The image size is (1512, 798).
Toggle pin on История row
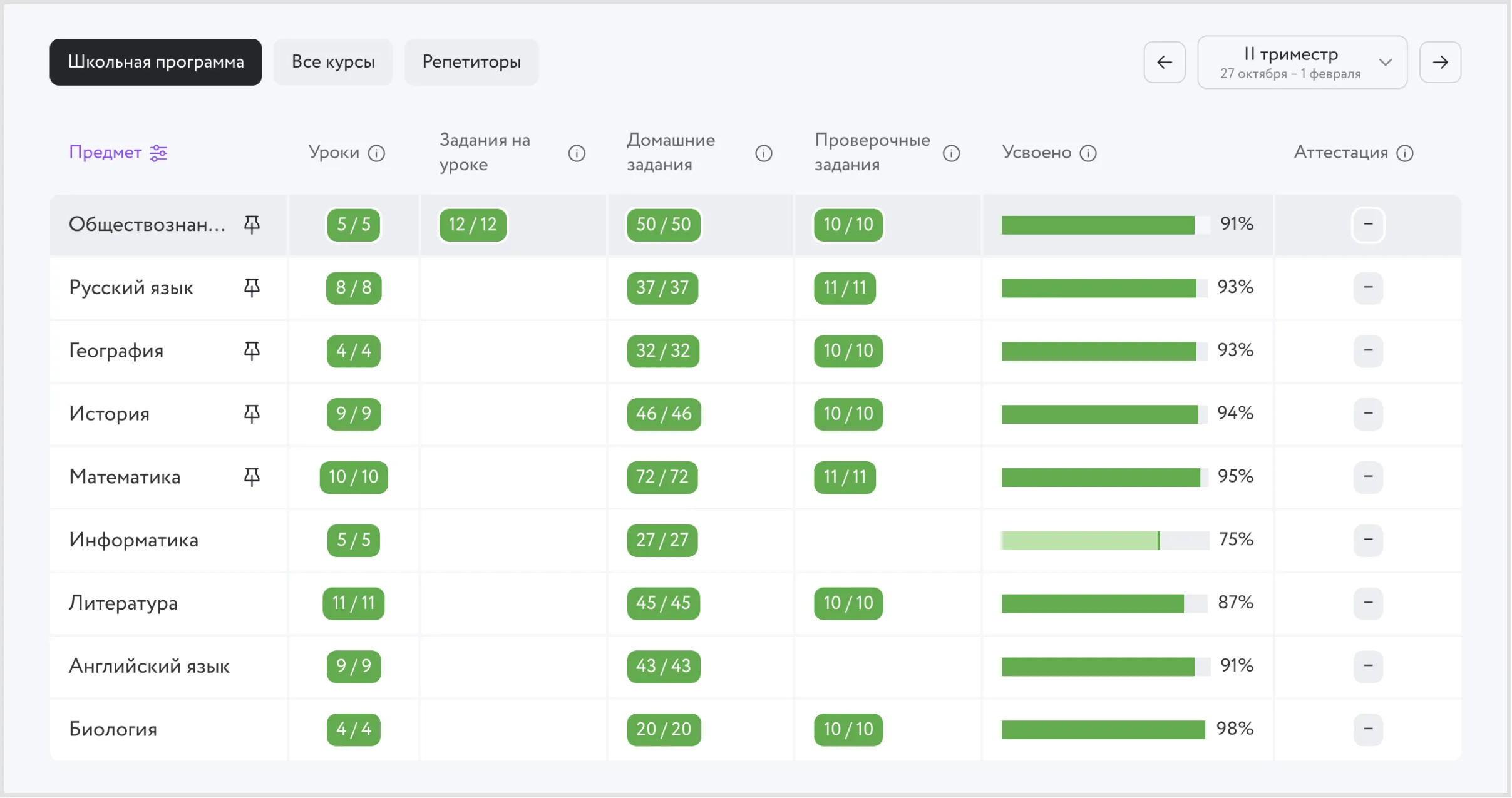point(252,414)
